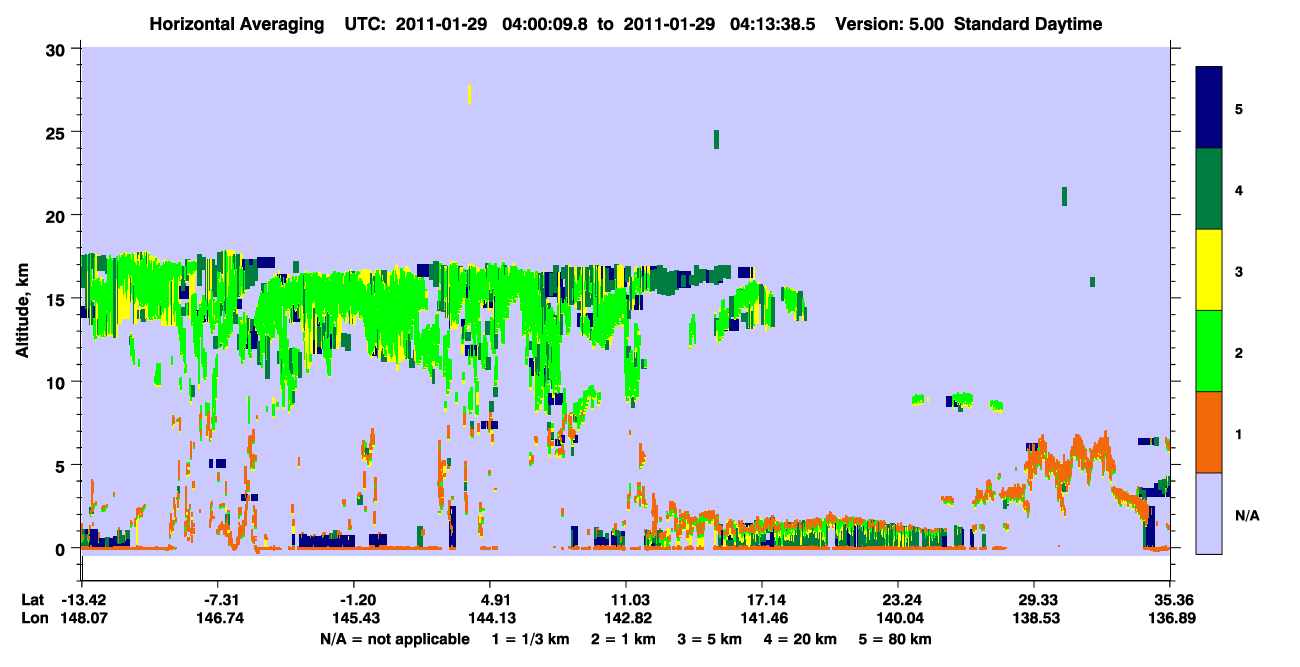This screenshot has width=1300, height=667.
Task: Click the yellow colorbar segment labeled 3
Action: [x=1209, y=270]
